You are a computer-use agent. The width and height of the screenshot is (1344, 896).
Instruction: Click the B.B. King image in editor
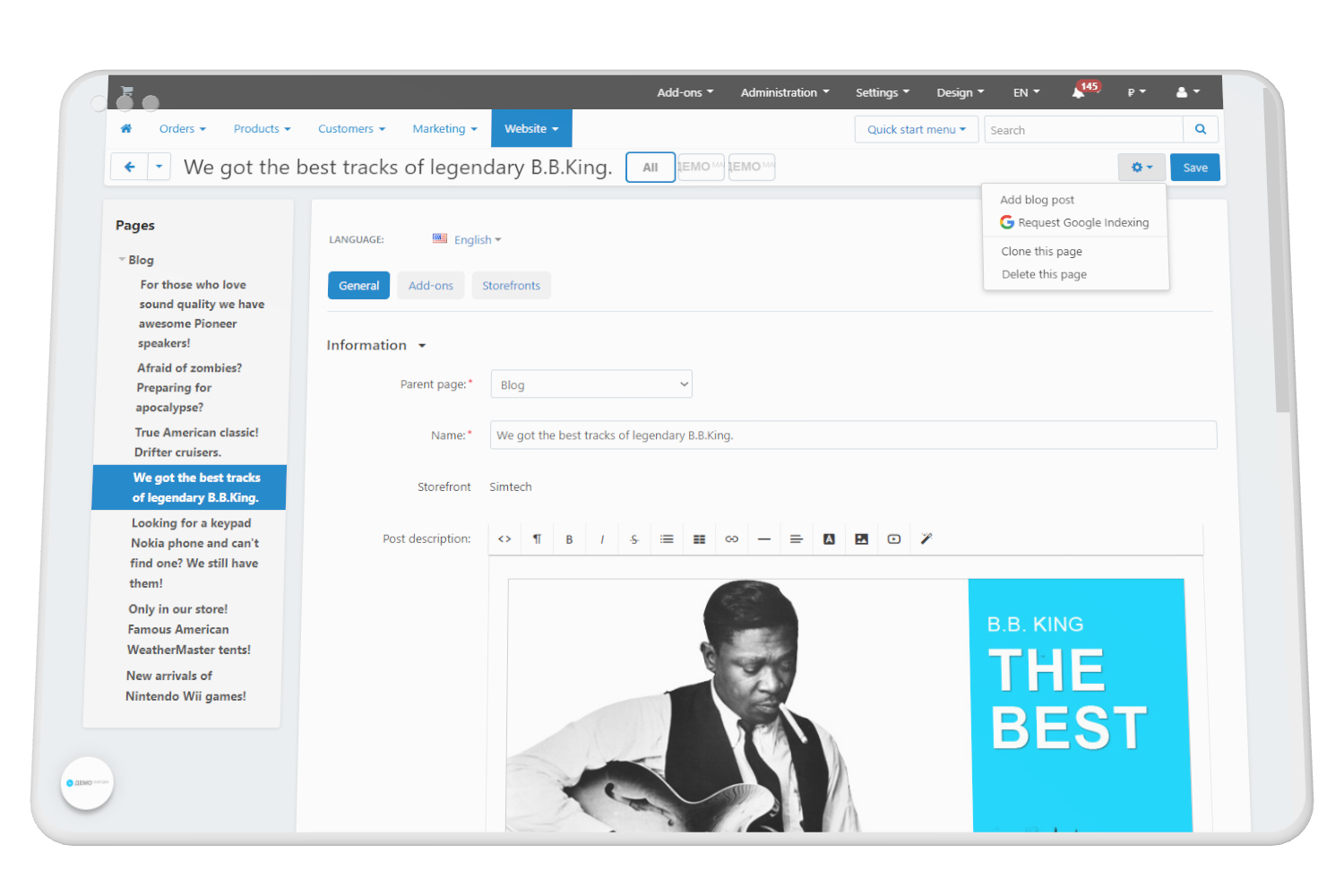[x=849, y=705]
